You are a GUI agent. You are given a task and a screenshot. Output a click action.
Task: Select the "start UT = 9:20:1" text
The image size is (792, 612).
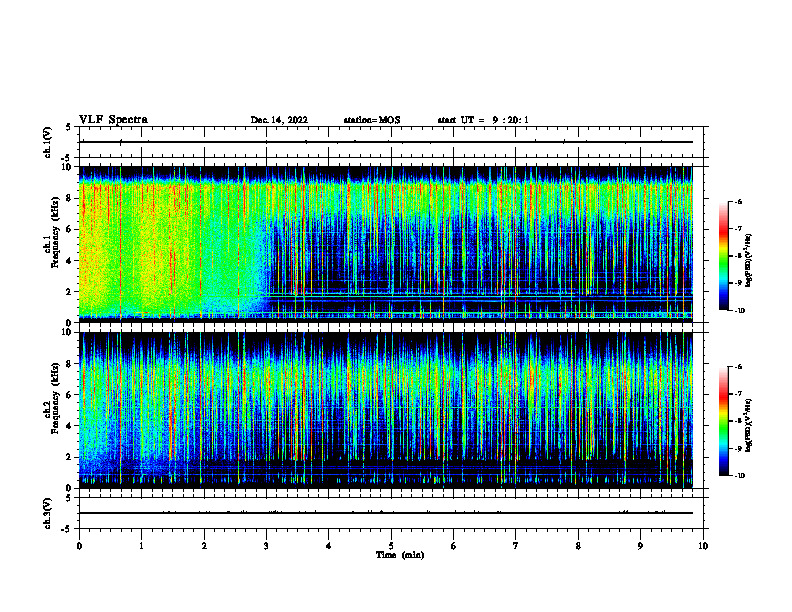point(483,120)
